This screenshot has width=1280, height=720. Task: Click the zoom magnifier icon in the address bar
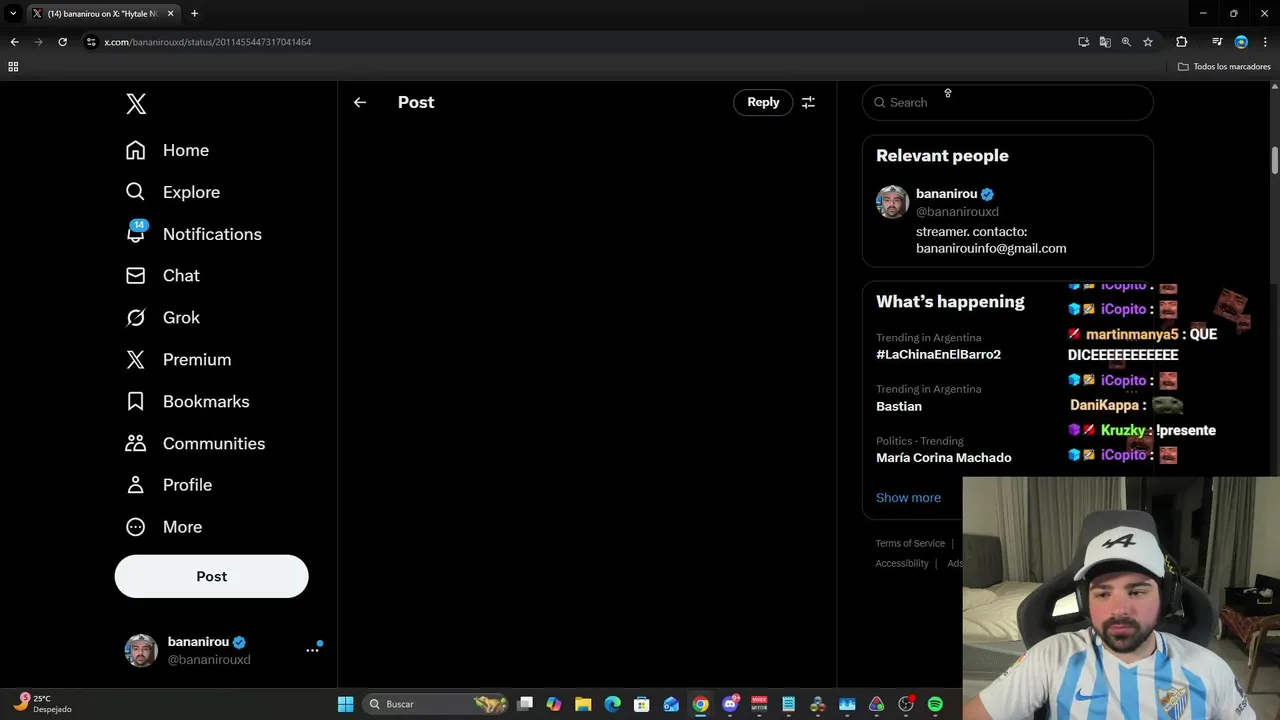click(x=1126, y=42)
